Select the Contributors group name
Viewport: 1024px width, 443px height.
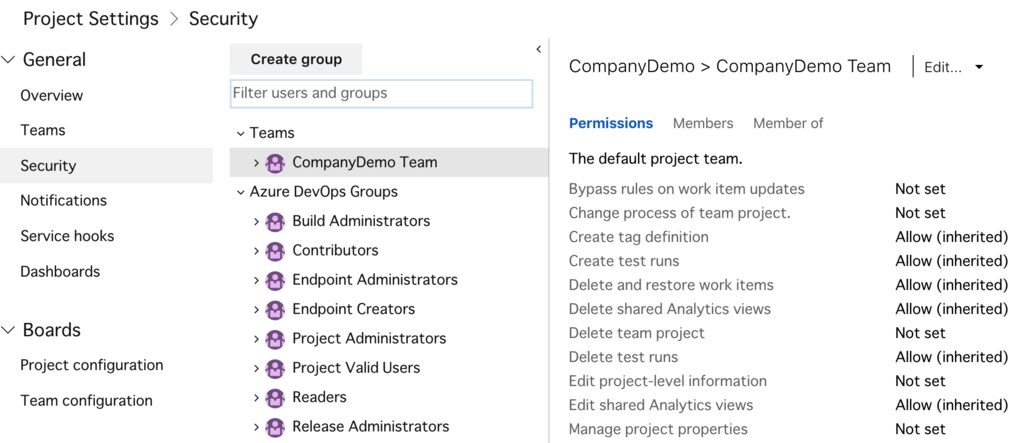pyautogui.click(x=335, y=251)
